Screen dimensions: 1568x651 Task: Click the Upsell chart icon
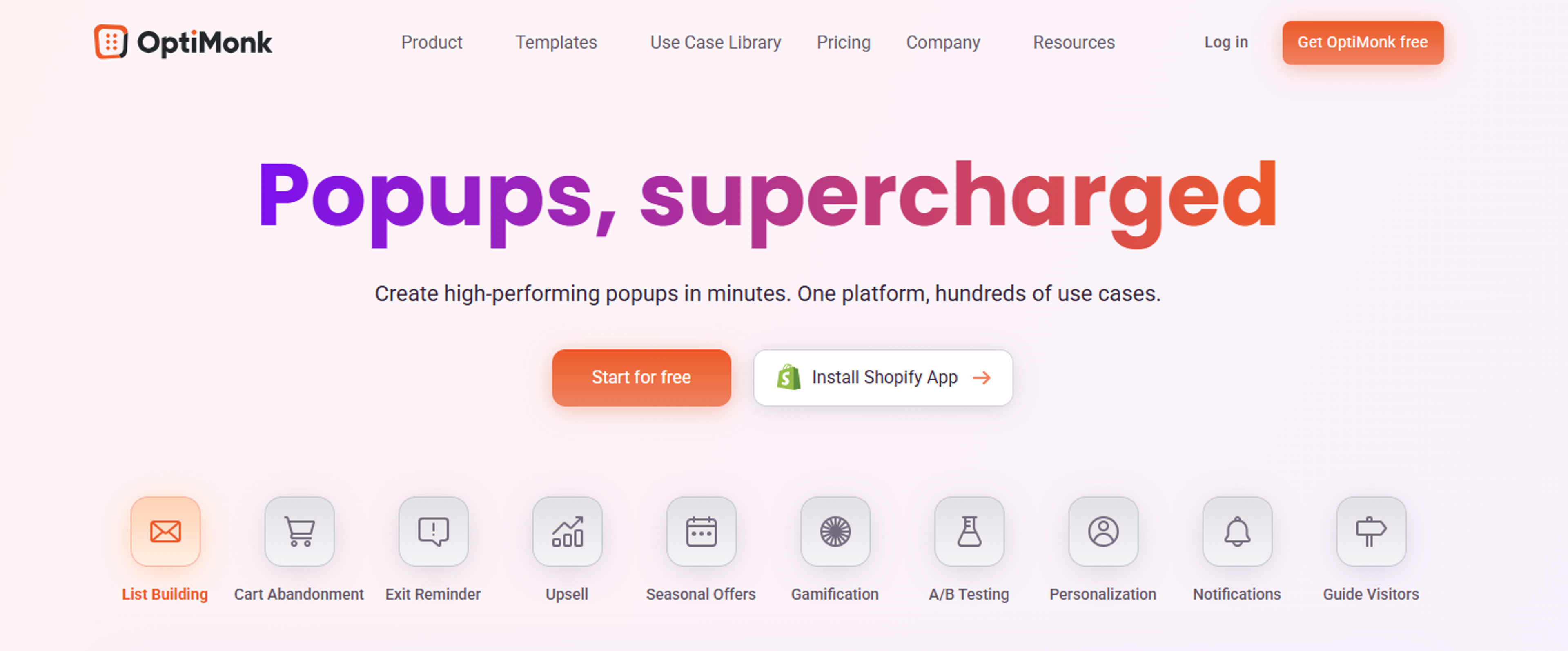tap(567, 532)
